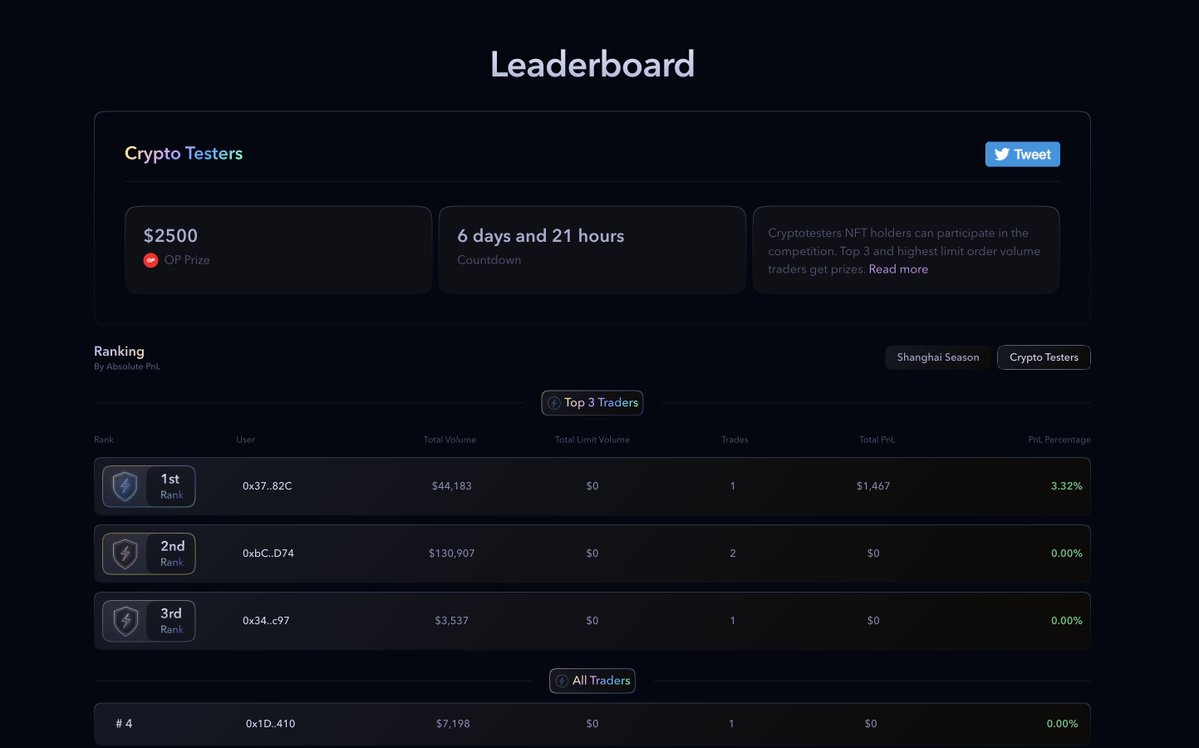Switch to the Shanghai Season tab
This screenshot has height=748, width=1199.
pyautogui.click(x=937, y=357)
